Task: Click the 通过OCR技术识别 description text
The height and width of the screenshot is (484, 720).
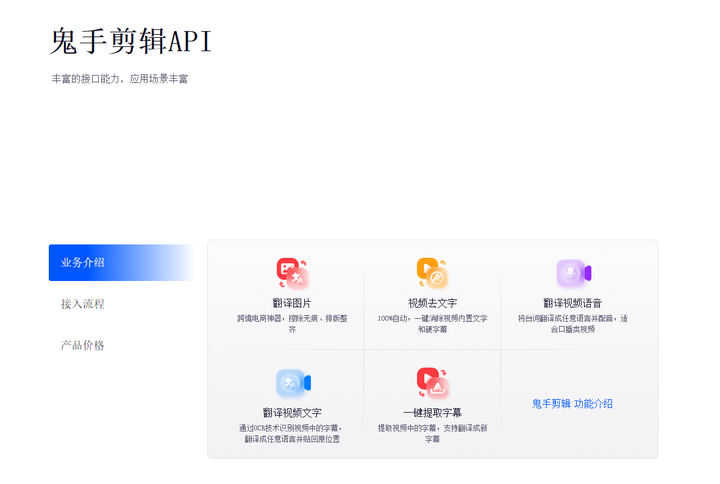Action: (290, 433)
